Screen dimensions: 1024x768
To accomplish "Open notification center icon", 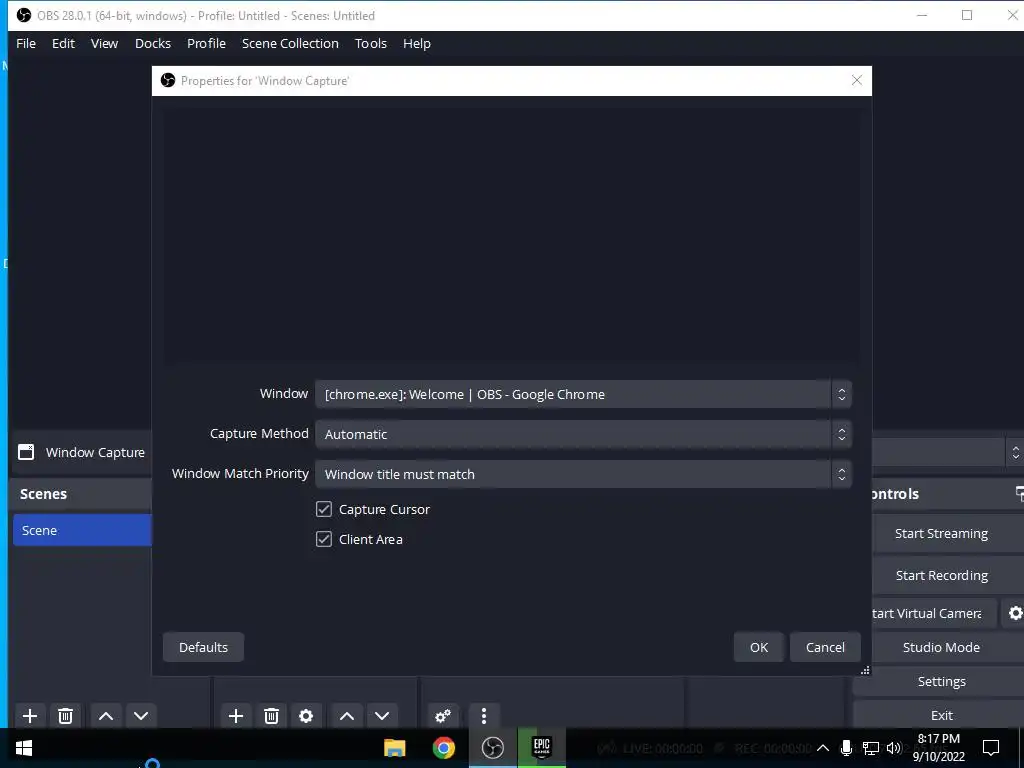I will point(991,748).
